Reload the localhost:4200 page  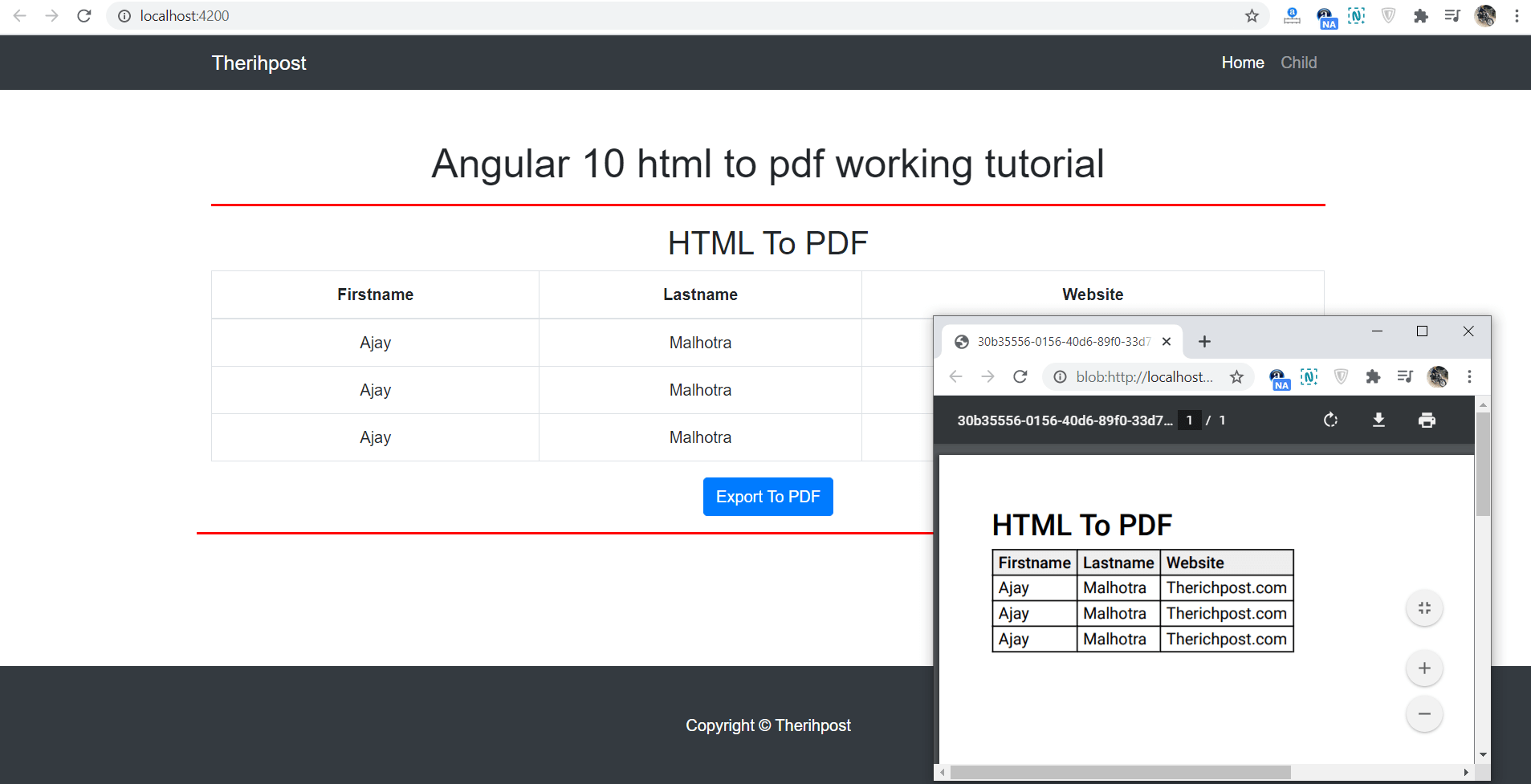click(x=83, y=15)
